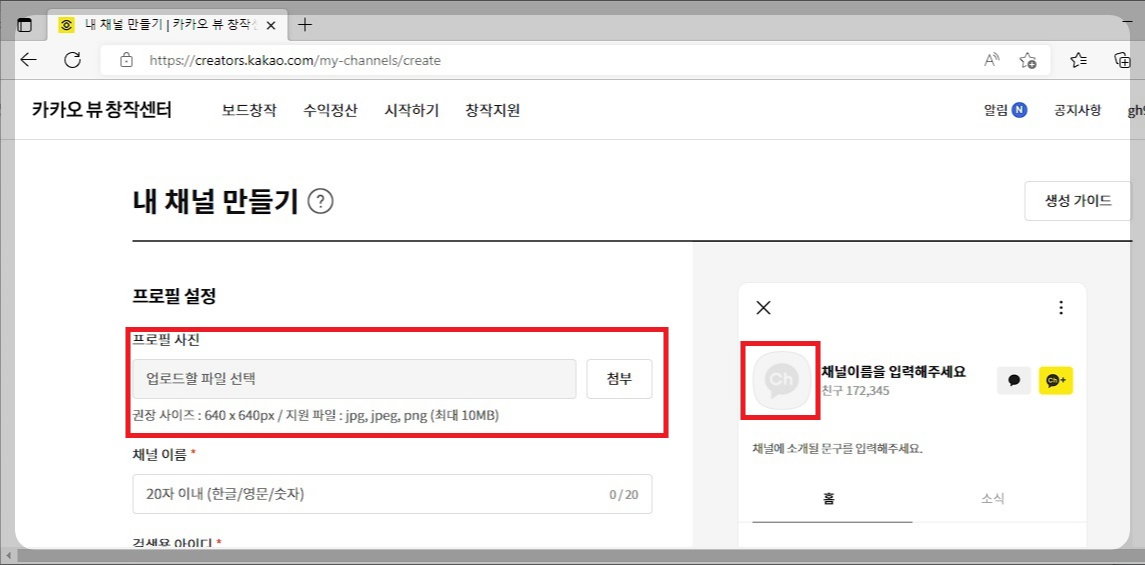Click 채널에 소개될 문구를 입력해주세요 text
Screen dimensions: 1145x565
[838, 448]
